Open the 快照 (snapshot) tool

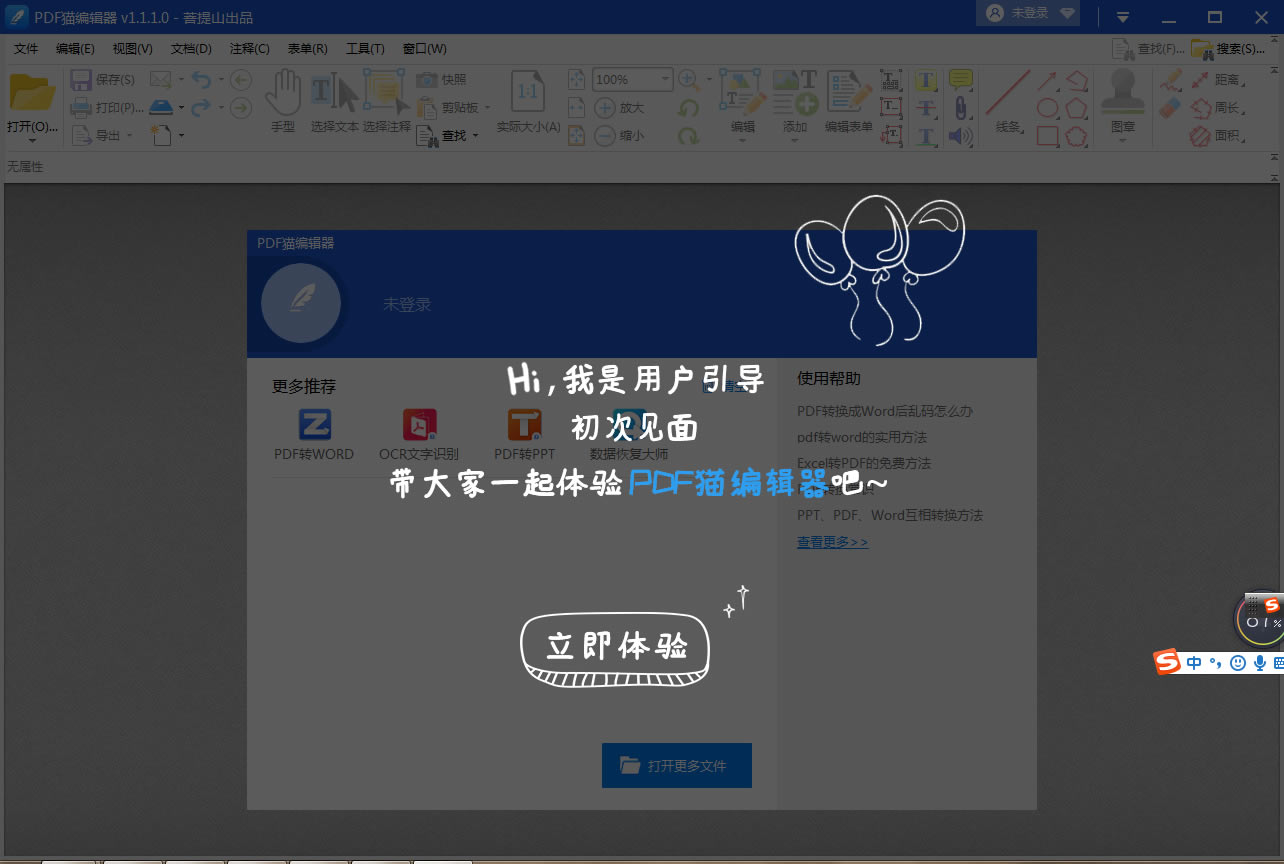tap(440, 79)
